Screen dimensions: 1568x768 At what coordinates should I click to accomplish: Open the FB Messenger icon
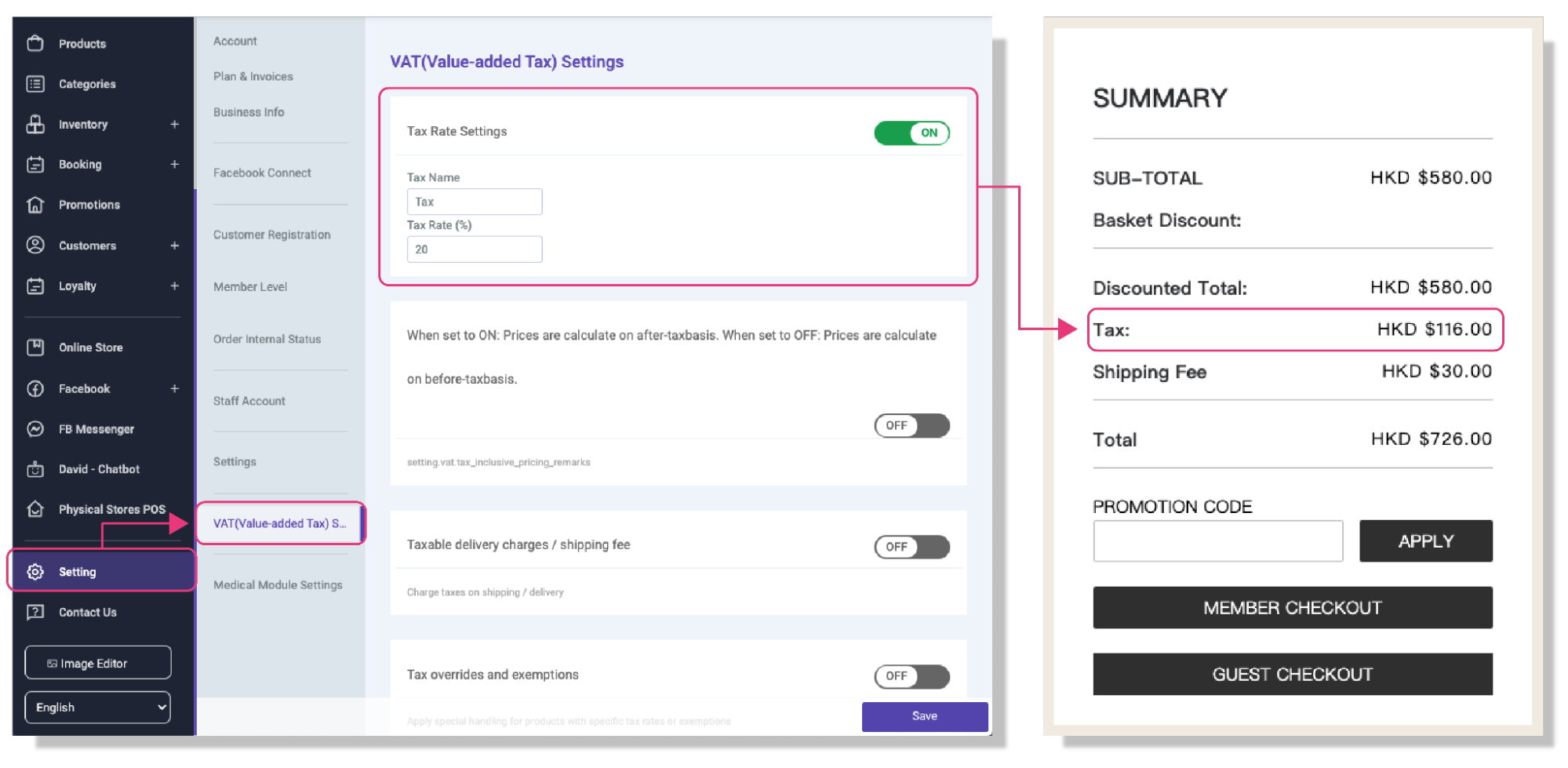(35, 429)
